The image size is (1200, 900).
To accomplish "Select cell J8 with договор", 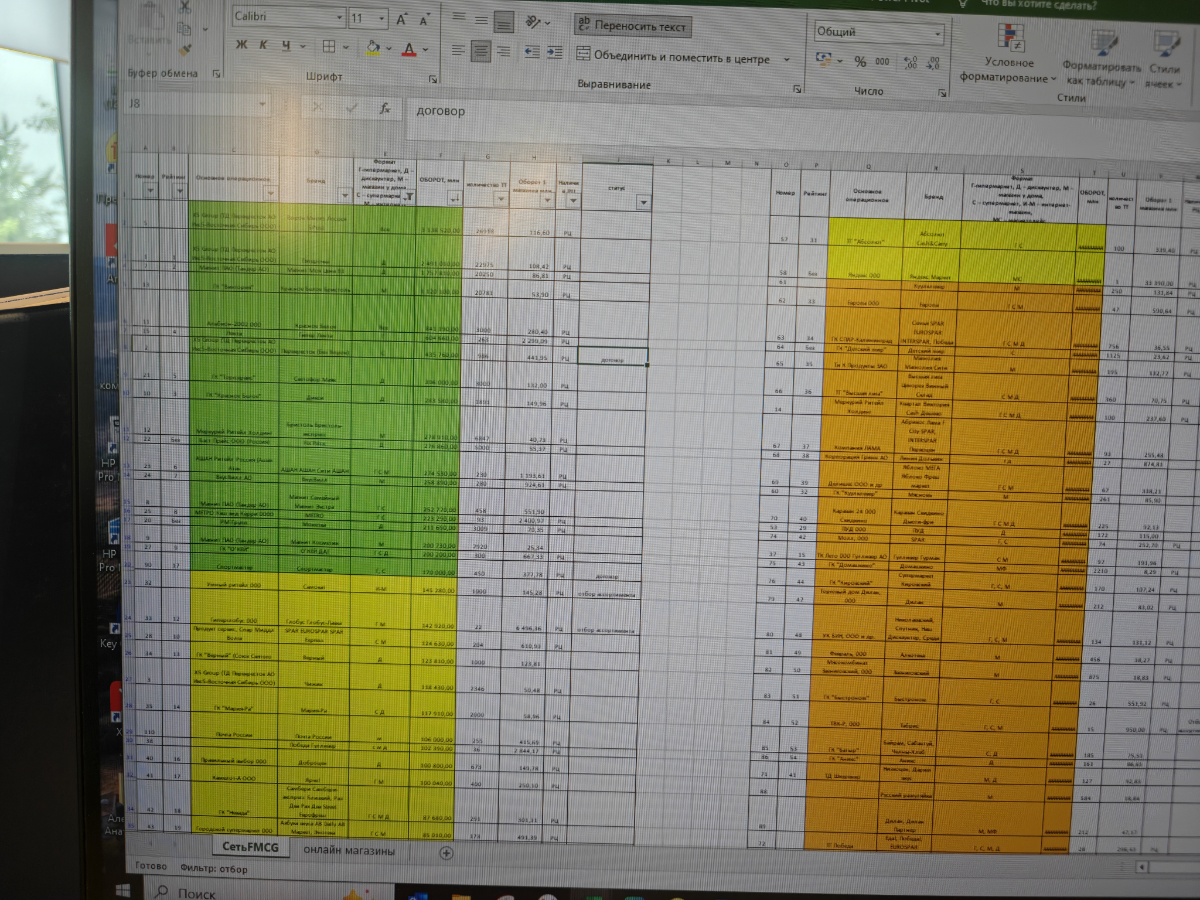I will coord(613,357).
